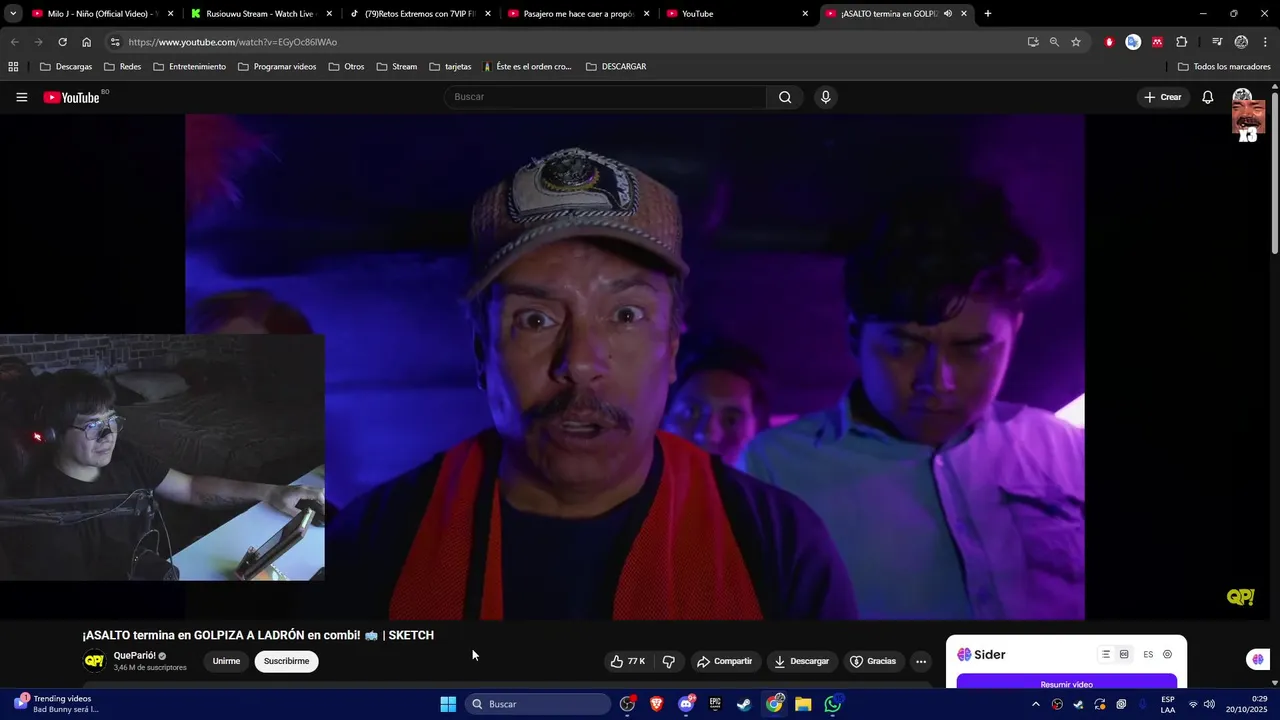Image resolution: width=1280 pixels, height=720 pixels.
Task: Like the video showing 77 K
Action: (x=628, y=661)
